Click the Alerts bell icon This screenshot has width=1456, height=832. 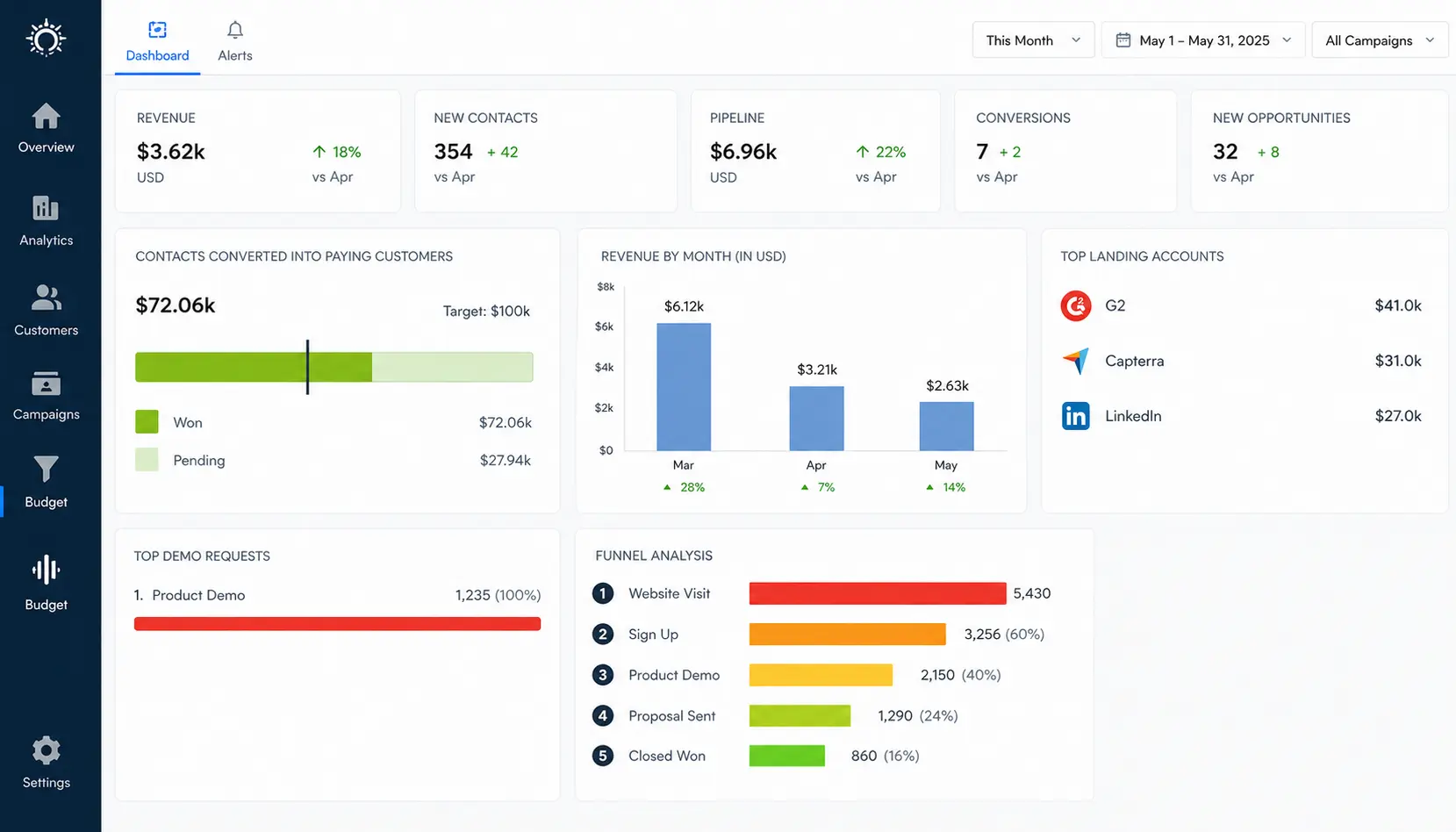[x=235, y=30]
